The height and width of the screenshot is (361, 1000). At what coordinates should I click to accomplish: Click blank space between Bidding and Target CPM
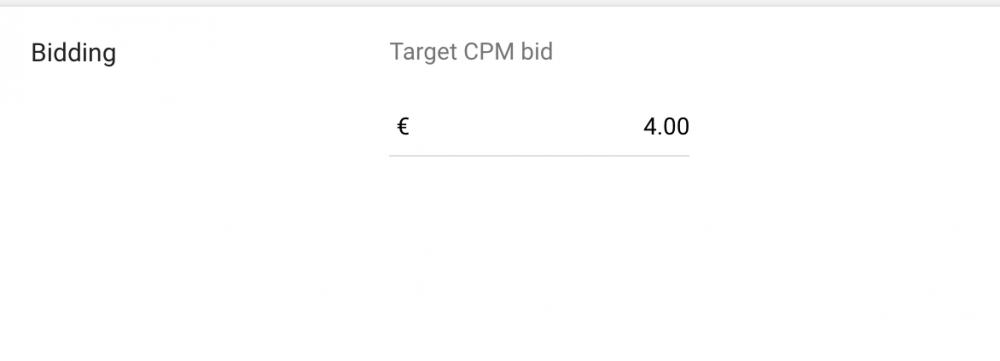pyautogui.click(x=253, y=52)
